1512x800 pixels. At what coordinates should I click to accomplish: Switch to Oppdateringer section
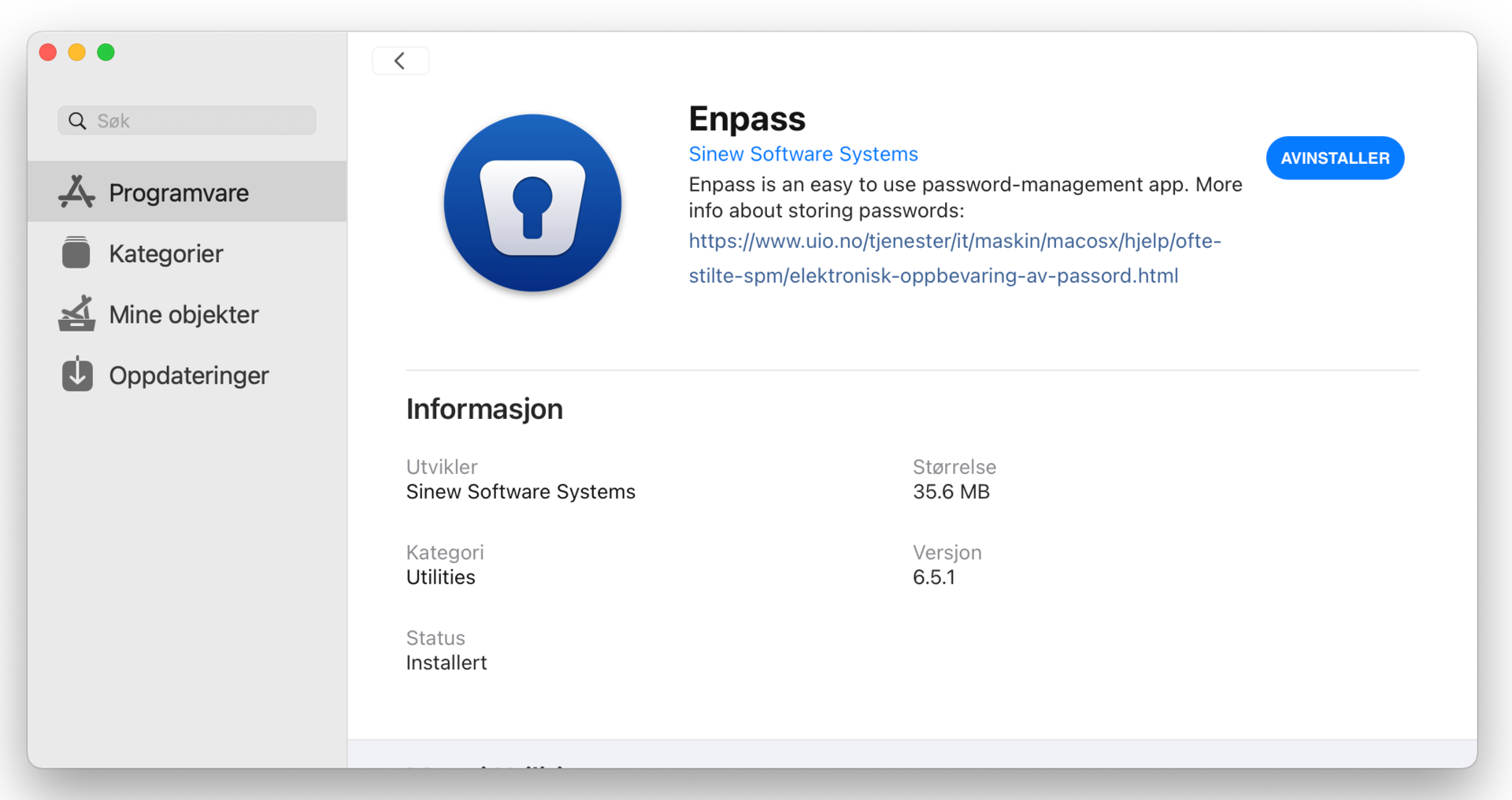point(187,375)
